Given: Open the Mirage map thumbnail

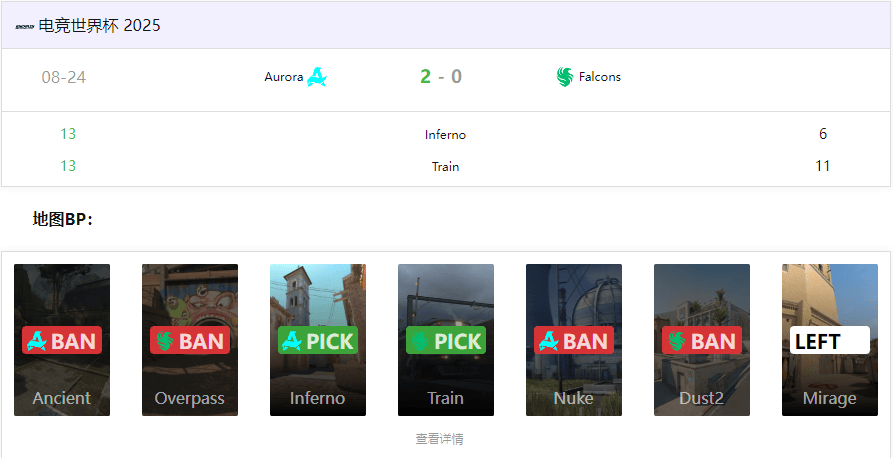Looking at the screenshot, I should tap(830, 340).
